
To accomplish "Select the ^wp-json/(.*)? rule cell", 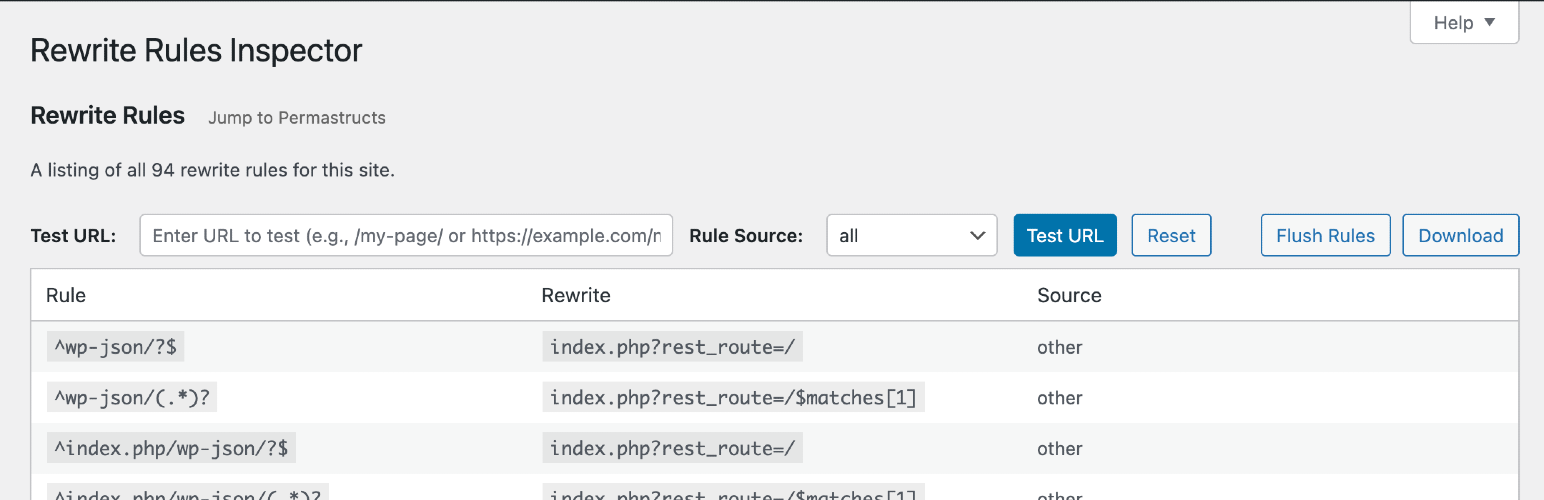I will tap(132, 398).
